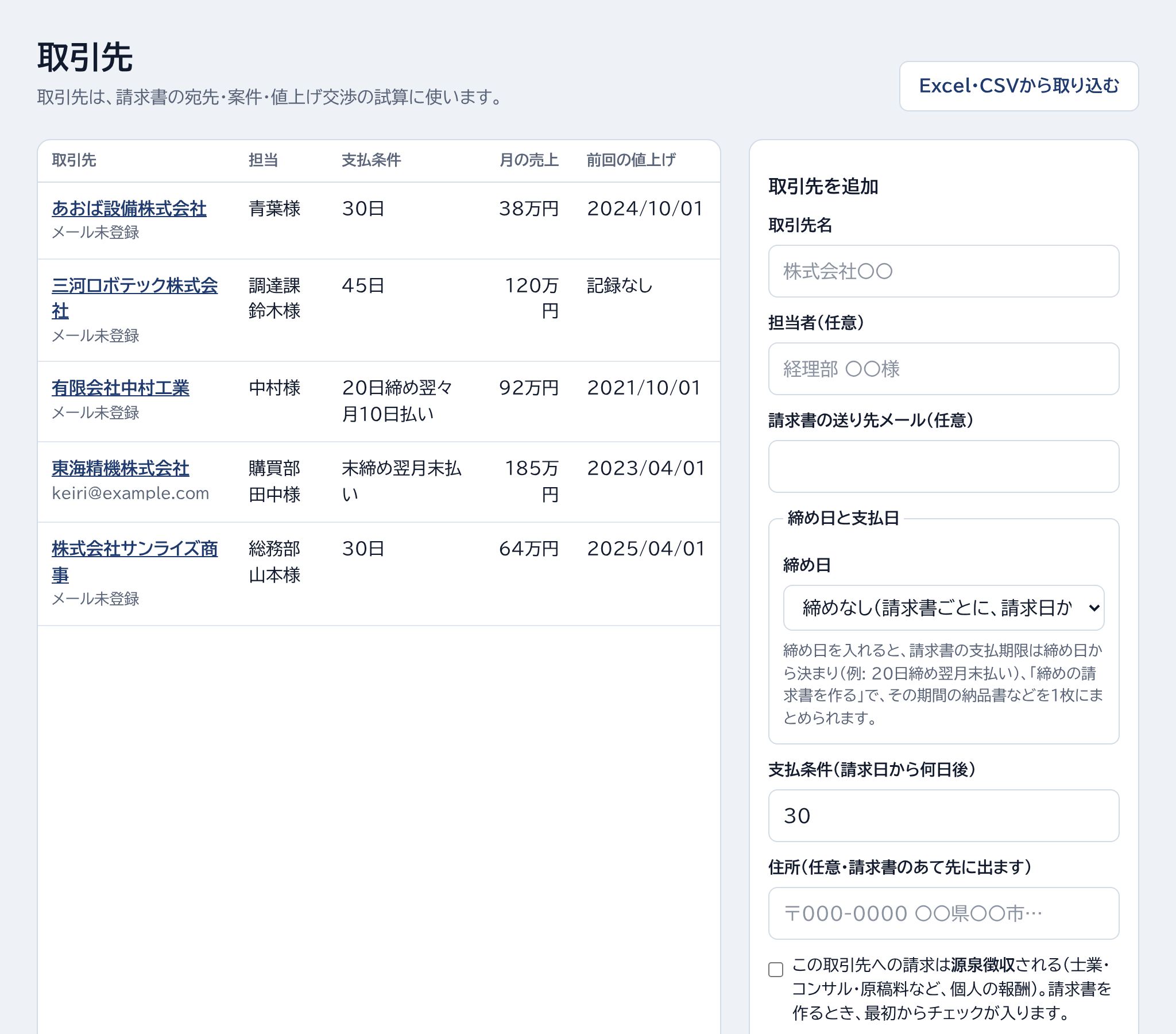Click the 2024/10/01 date cell

[645, 209]
